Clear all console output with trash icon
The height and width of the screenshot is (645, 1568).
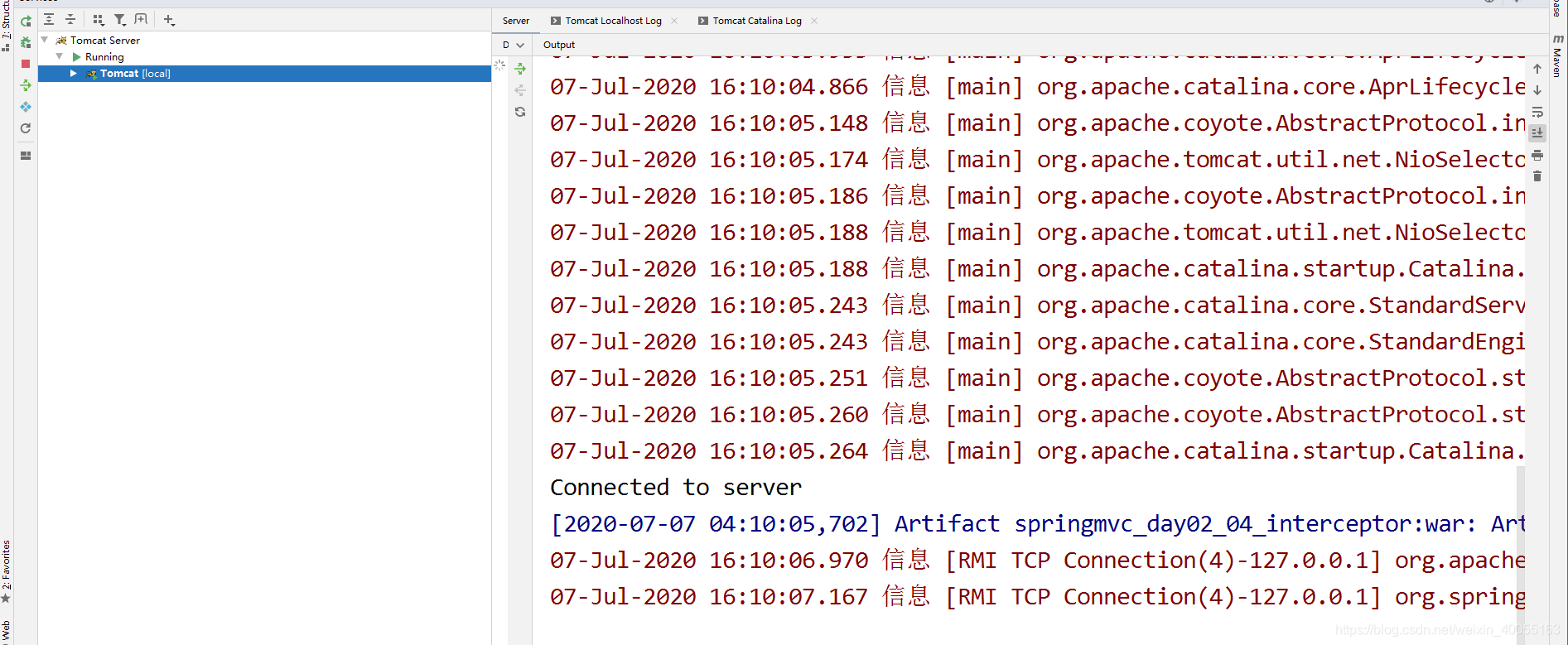tap(1537, 176)
